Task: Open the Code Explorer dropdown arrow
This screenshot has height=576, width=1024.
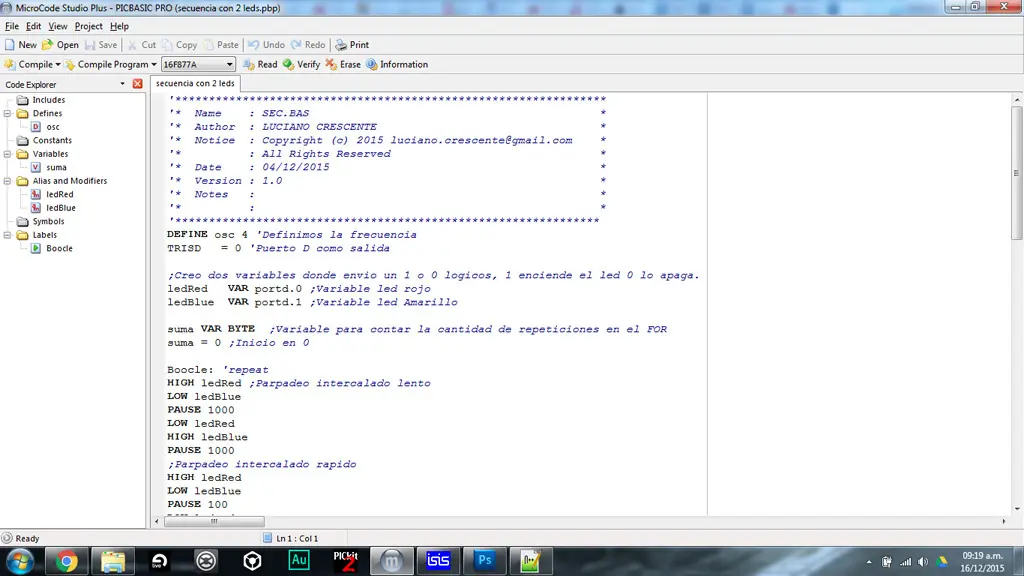Action: 122,84
